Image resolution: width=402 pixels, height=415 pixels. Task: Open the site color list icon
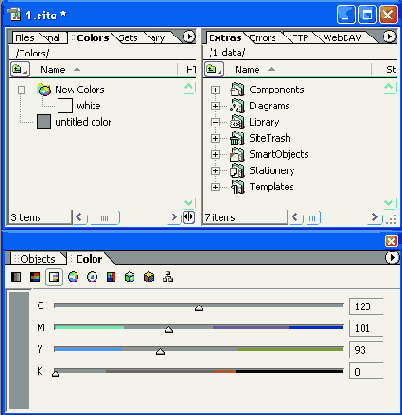pyautogui.click(x=168, y=277)
